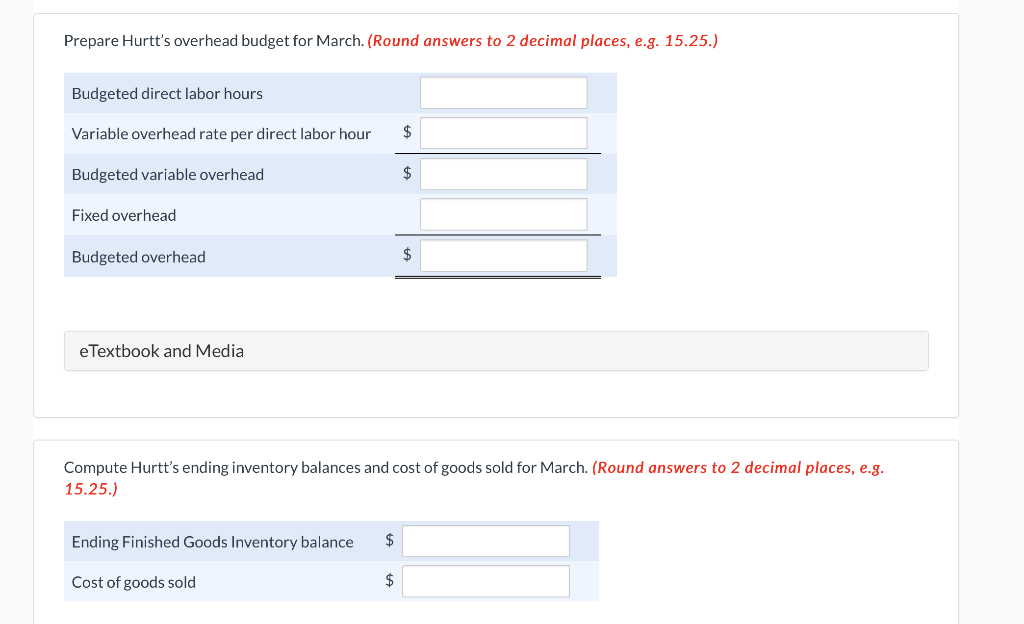Click the Fixed overhead input field
The height and width of the screenshot is (624, 1024).
pos(504,215)
